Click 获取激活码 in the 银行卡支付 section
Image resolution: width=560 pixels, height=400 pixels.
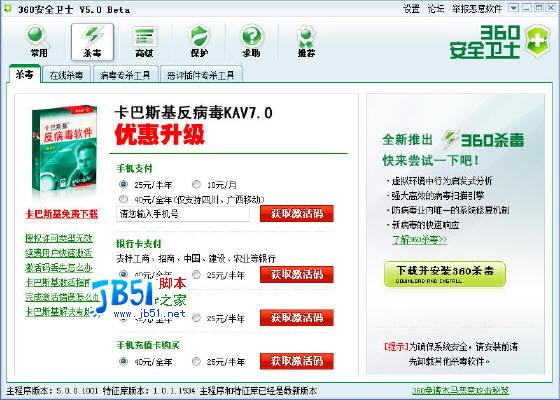coord(297,274)
